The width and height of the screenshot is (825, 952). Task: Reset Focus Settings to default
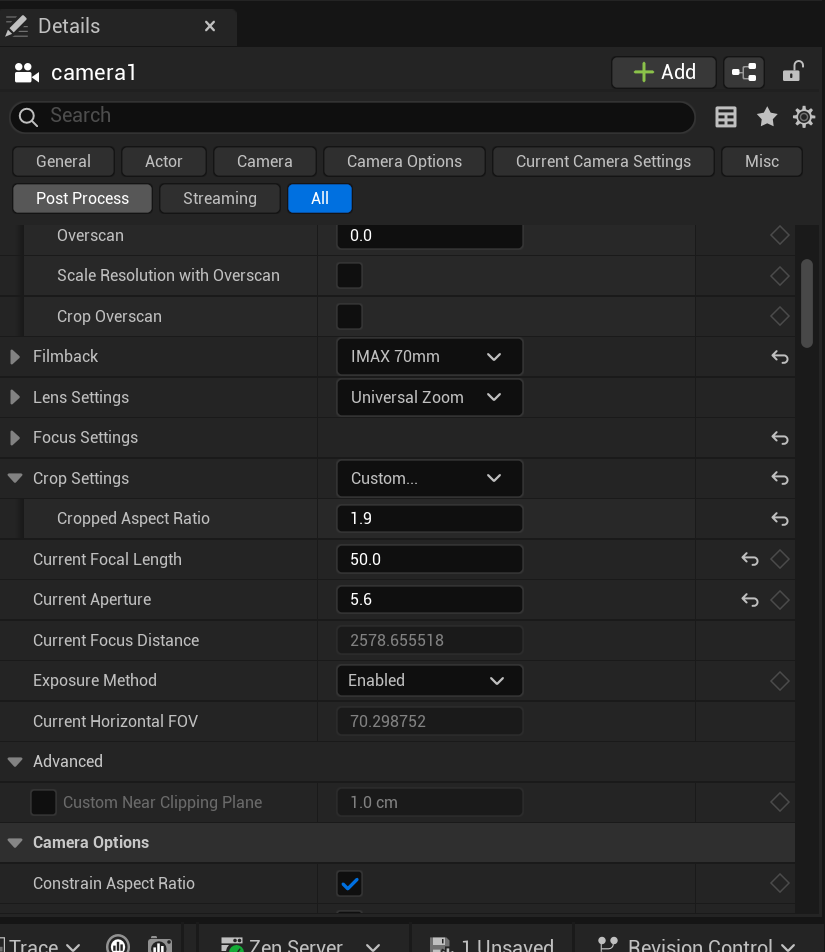tap(779, 438)
